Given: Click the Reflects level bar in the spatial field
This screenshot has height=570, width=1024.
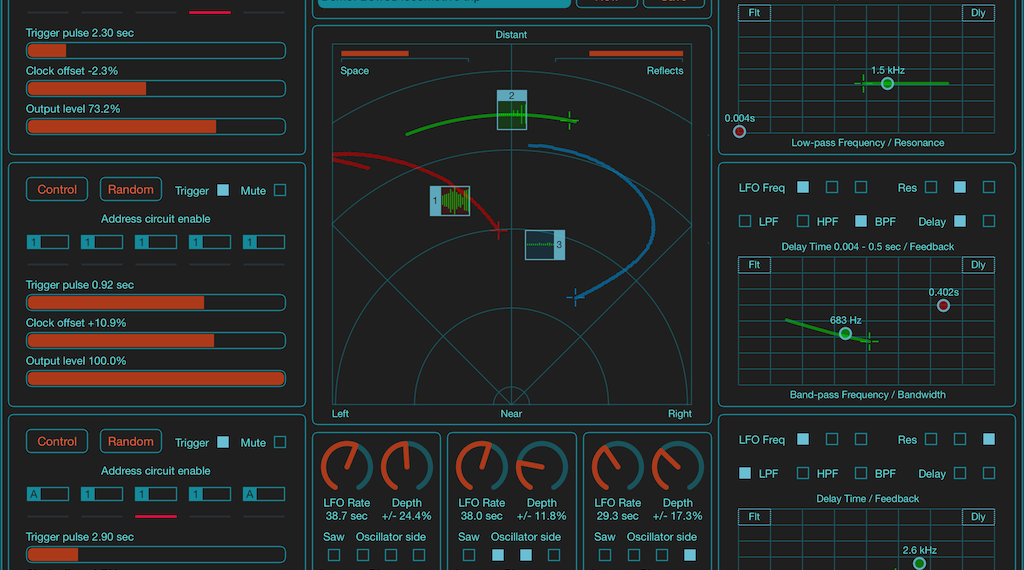Looking at the screenshot, I should (636, 53).
